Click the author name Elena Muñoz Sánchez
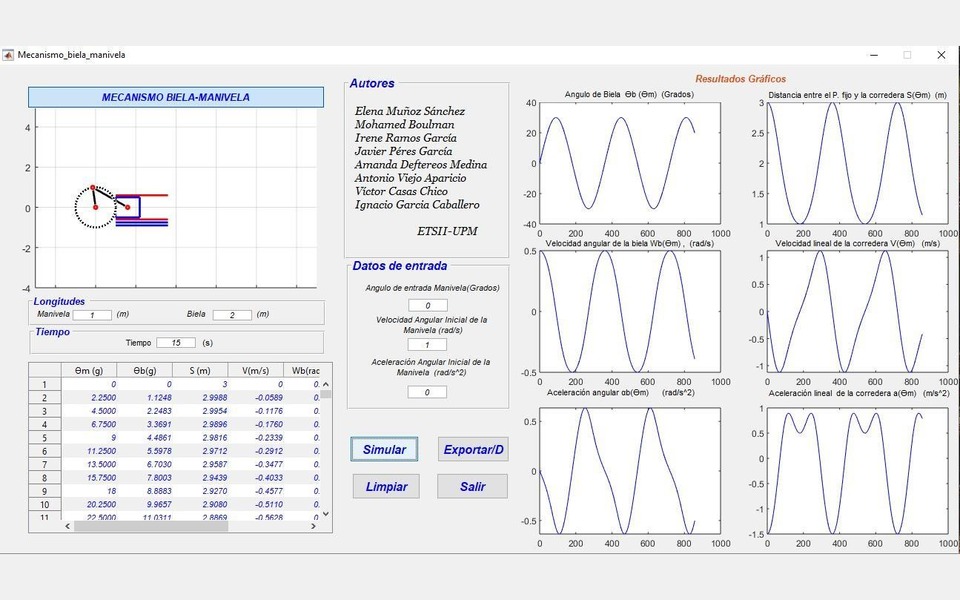 (x=410, y=111)
